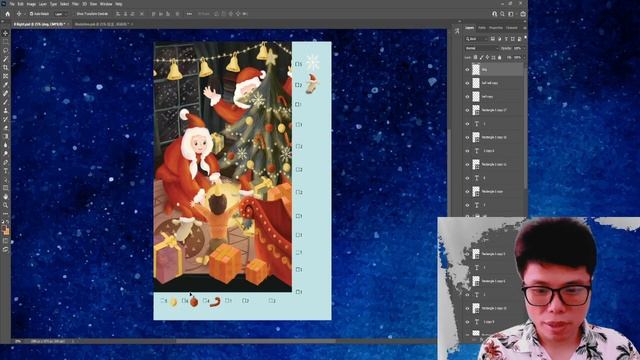Click the zoom percentage field in status bar
The image size is (640, 360).
pos(18,341)
